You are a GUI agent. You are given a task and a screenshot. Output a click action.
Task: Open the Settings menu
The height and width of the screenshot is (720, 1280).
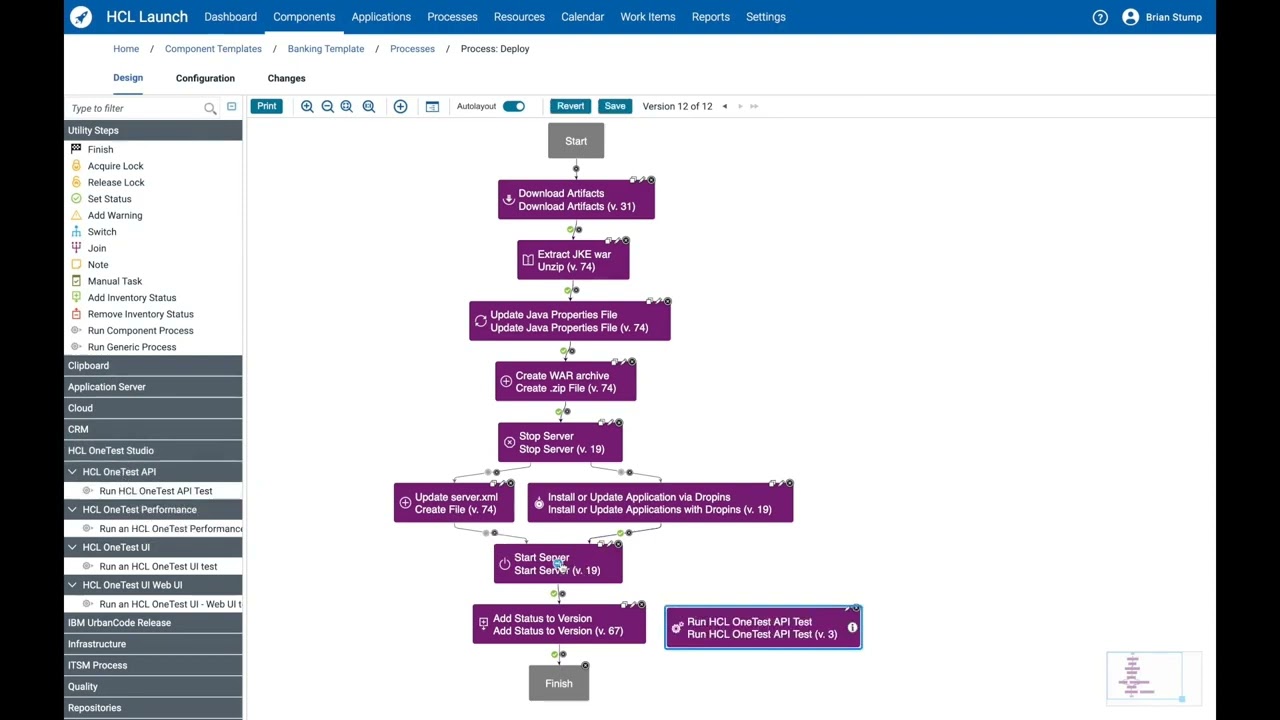coord(765,17)
